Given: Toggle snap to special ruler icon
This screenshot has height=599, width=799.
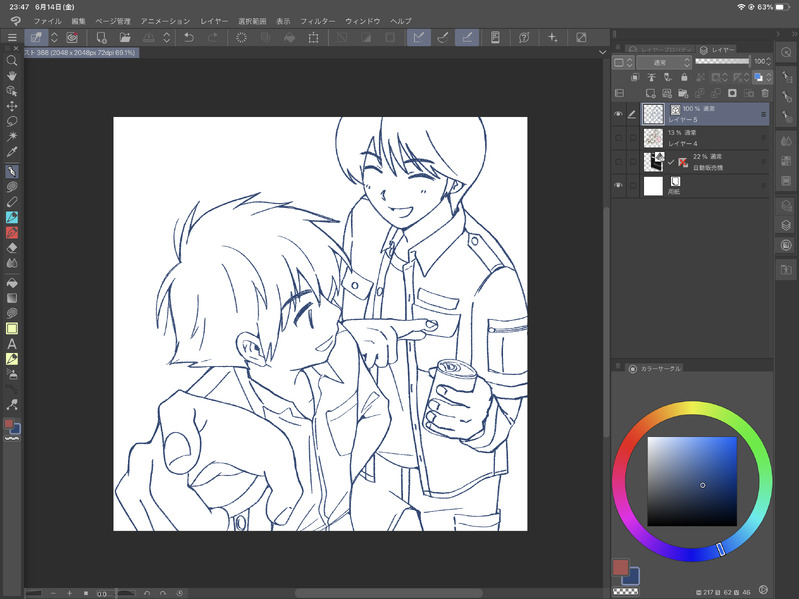Looking at the screenshot, I should click(x=443, y=37).
